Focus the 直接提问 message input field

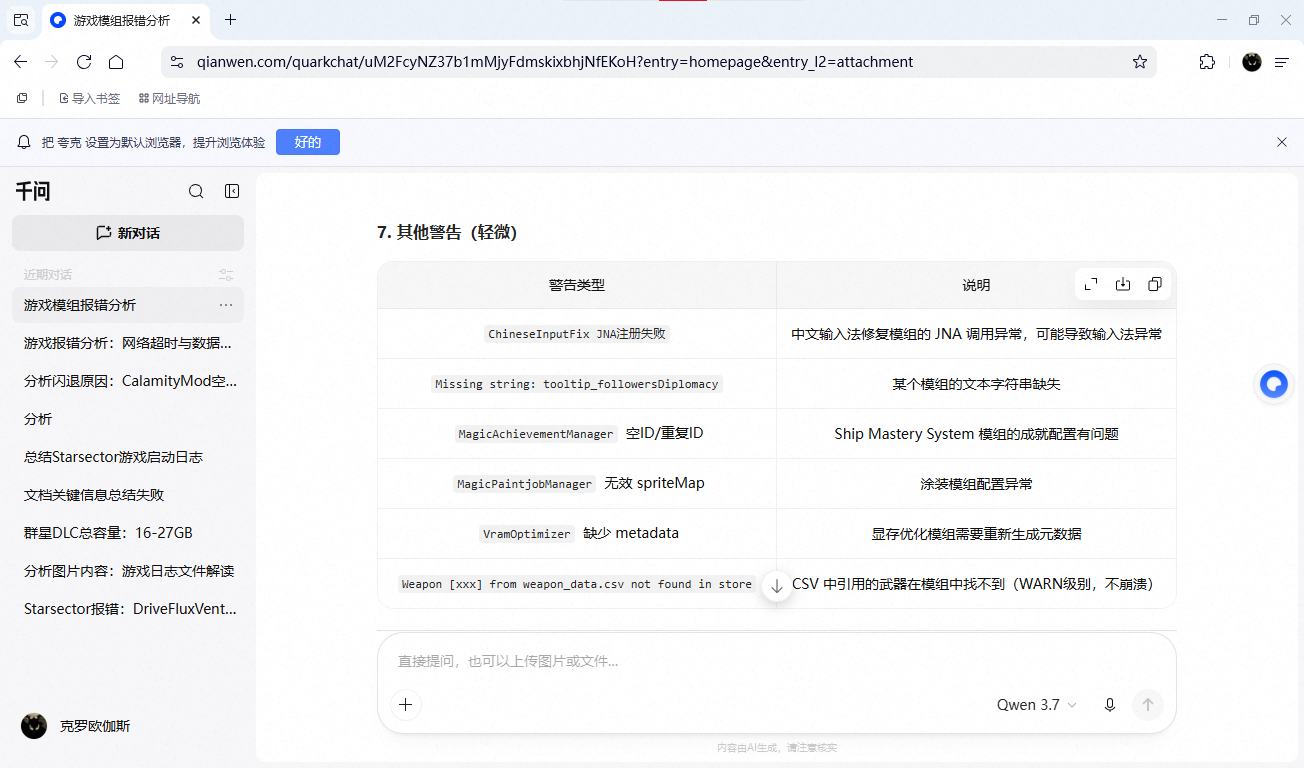(x=776, y=661)
